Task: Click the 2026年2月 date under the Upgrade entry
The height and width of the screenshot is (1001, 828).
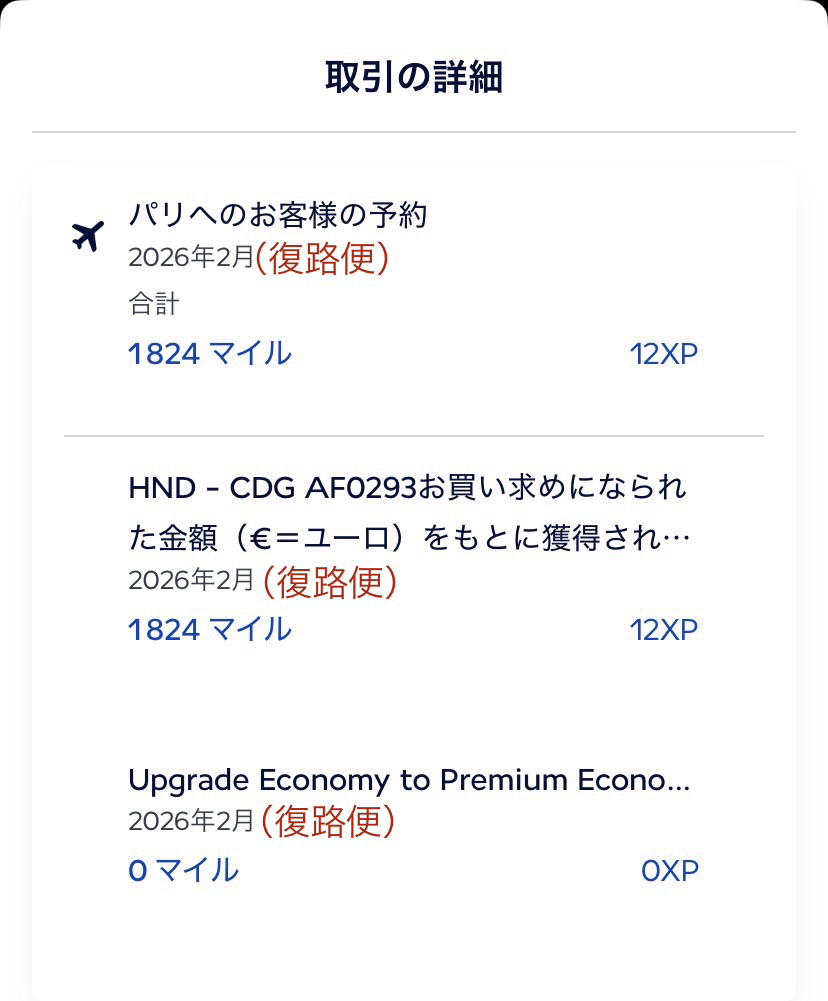Action: click(x=191, y=821)
